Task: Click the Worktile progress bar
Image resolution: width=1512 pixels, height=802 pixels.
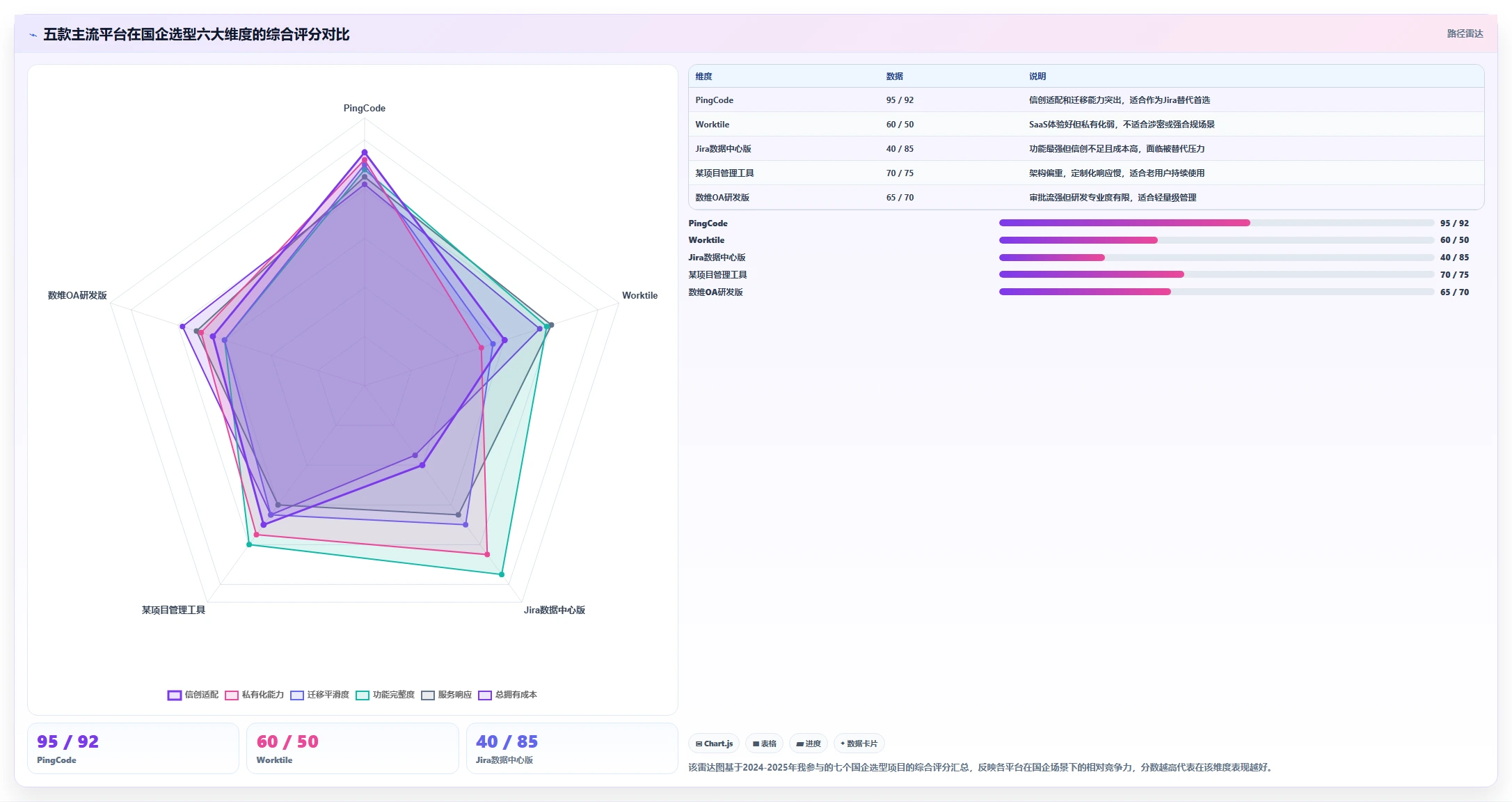Action: pos(1216,240)
